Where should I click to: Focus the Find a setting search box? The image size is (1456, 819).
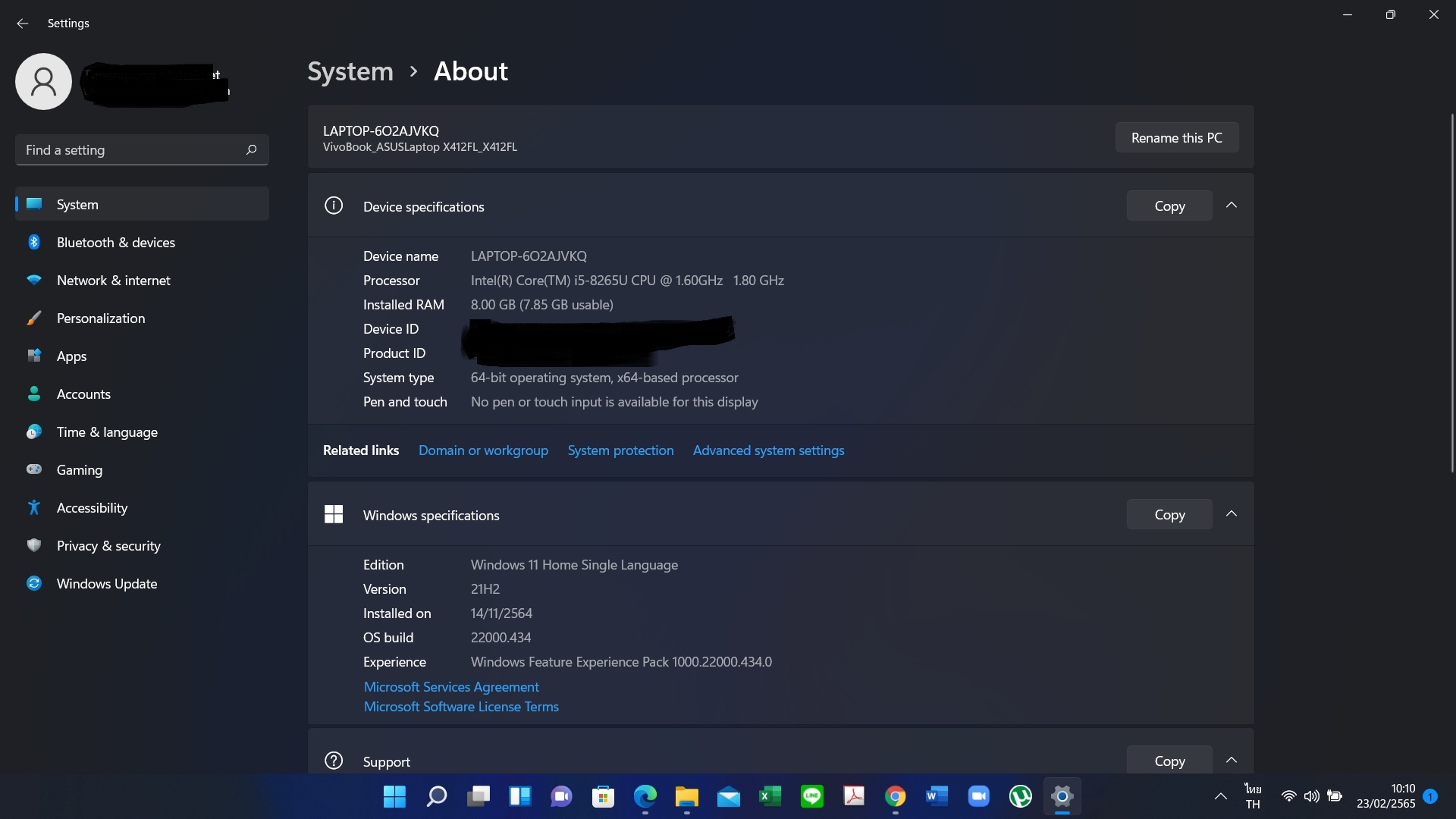point(142,150)
